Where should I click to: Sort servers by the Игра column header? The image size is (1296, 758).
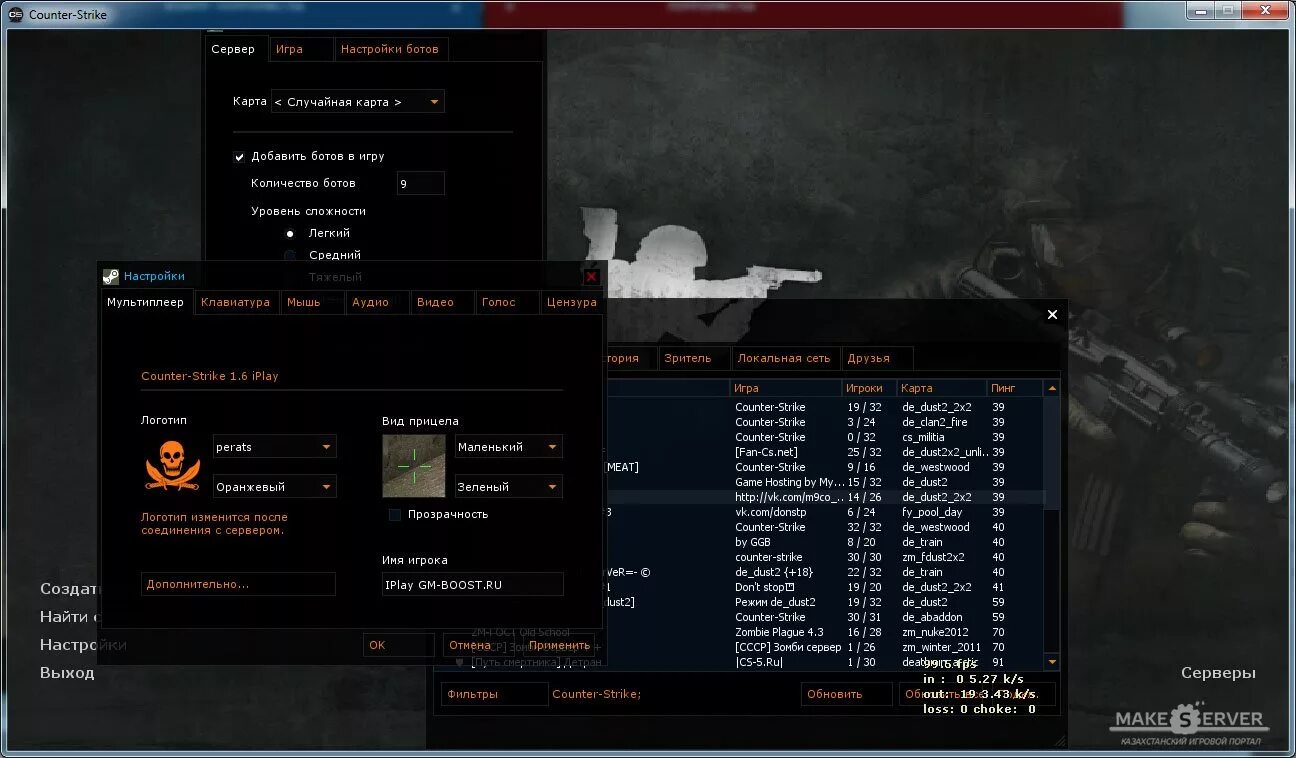[x=786, y=388]
